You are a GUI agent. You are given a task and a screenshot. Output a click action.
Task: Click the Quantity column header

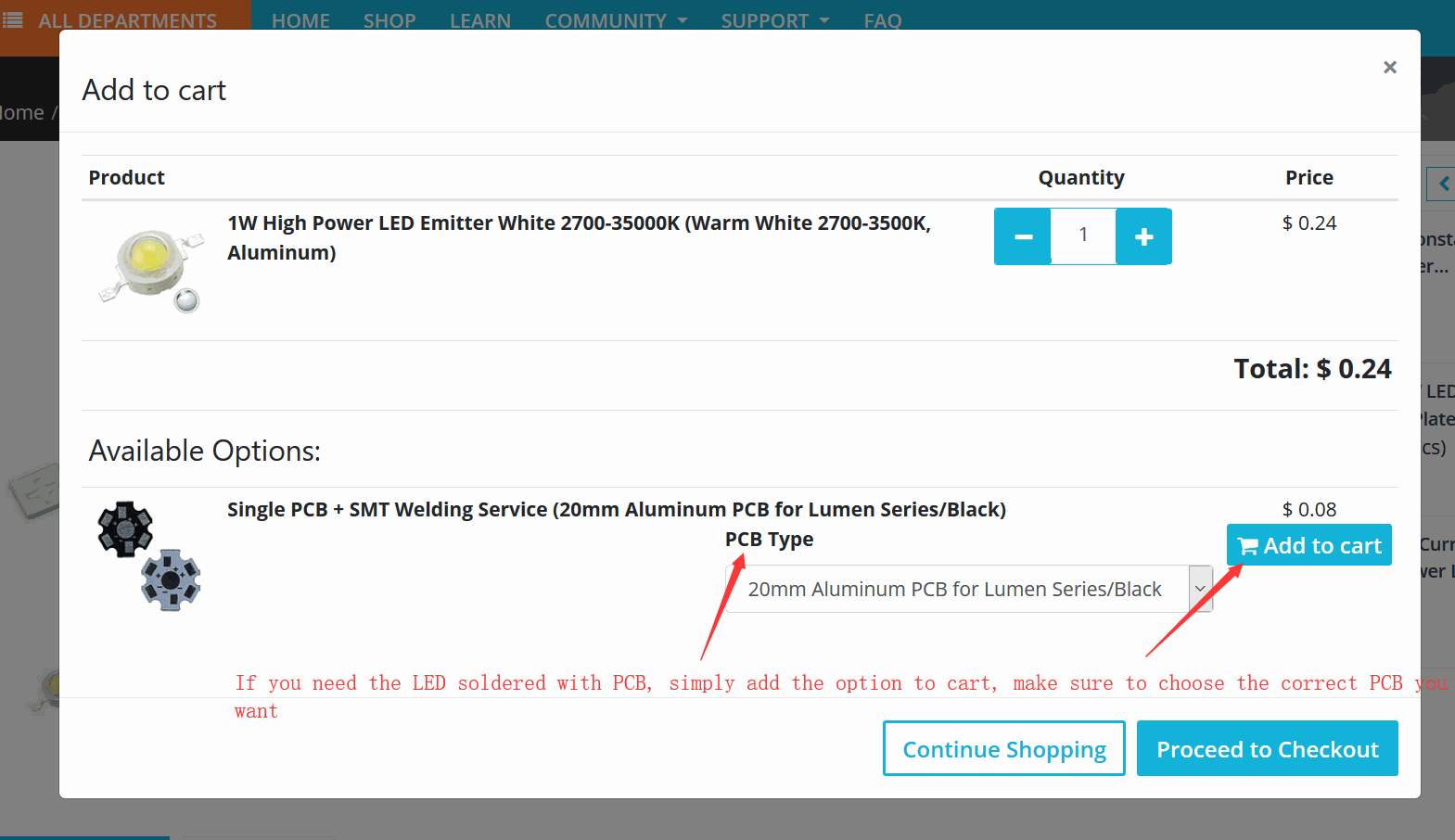coord(1081,177)
